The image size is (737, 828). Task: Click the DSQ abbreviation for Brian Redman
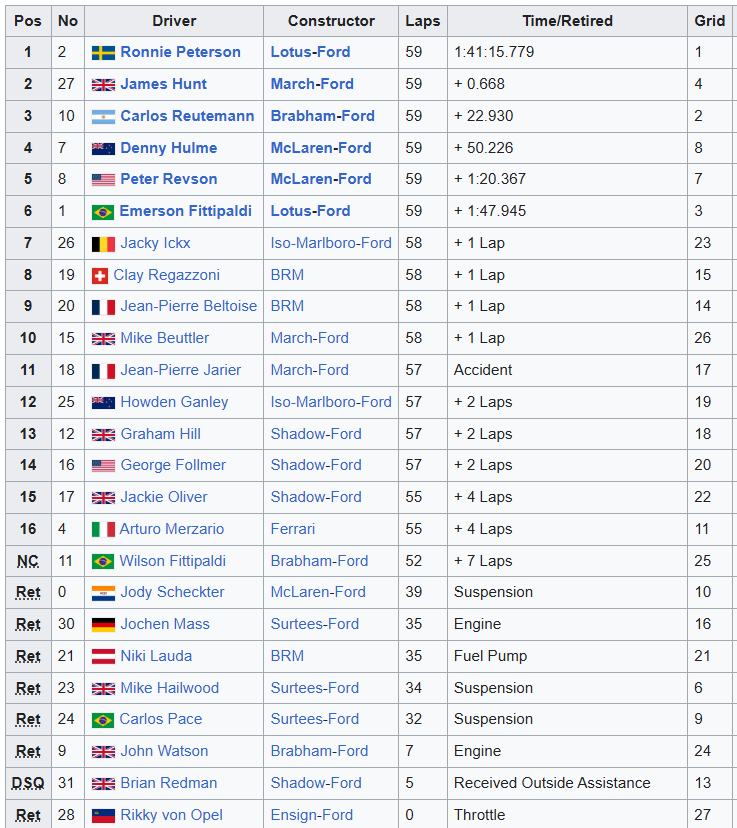(x=28, y=783)
